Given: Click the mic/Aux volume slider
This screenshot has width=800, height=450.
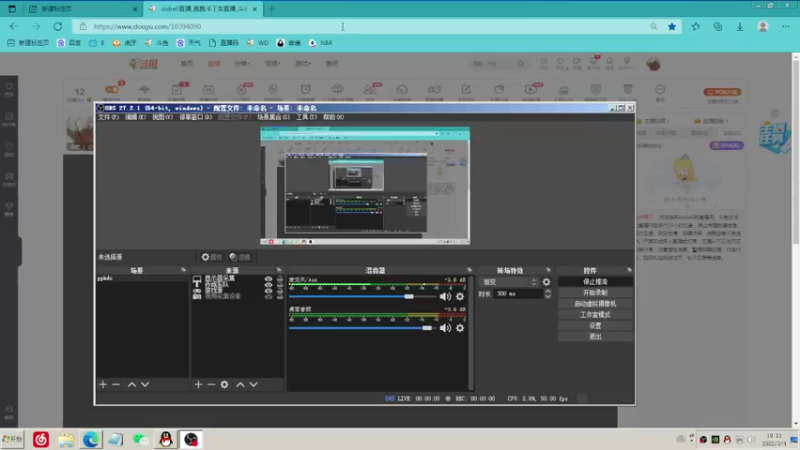Looking at the screenshot, I should 362,296.
